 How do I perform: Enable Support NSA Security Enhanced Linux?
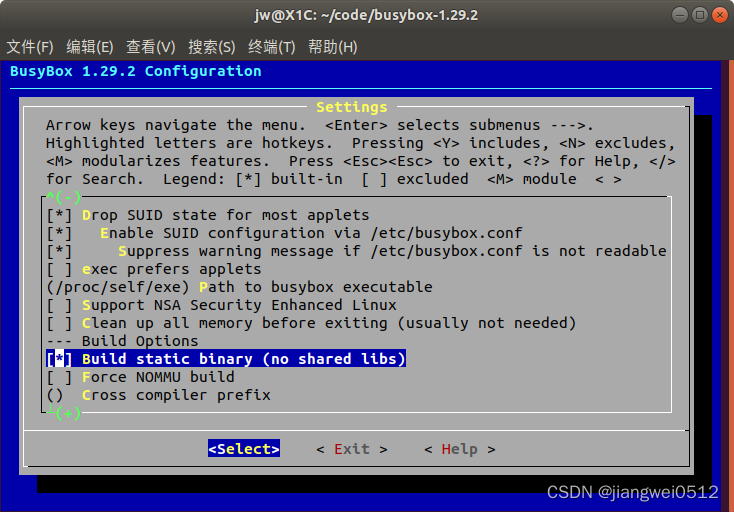coord(221,305)
